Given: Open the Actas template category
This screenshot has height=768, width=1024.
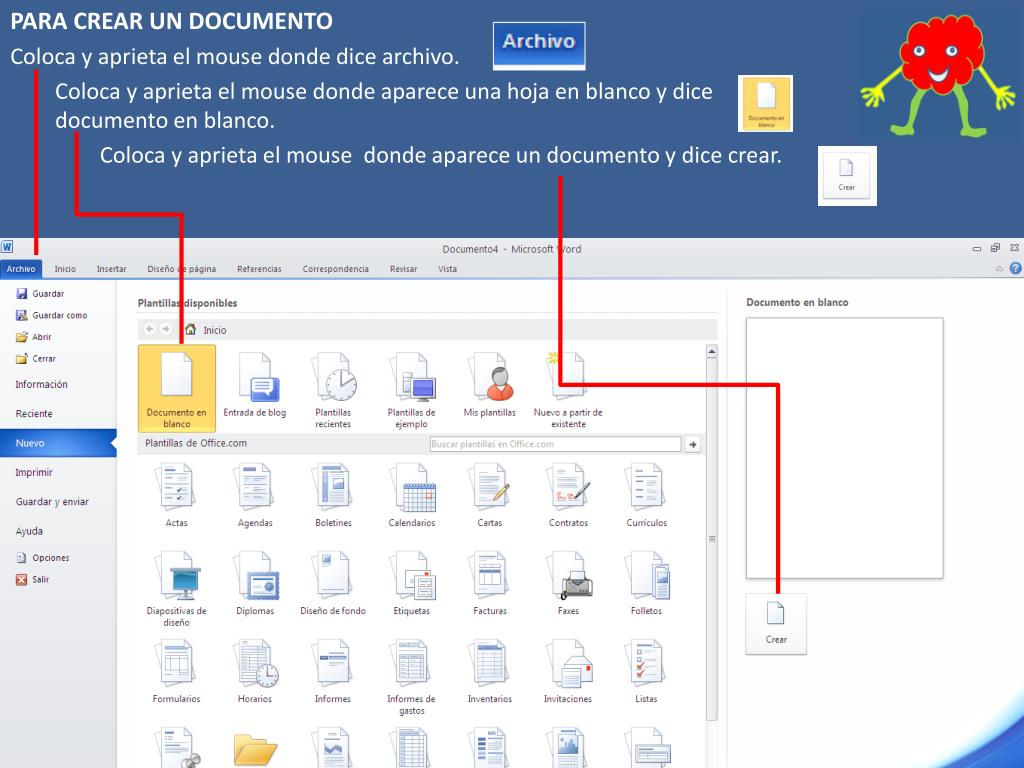Looking at the screenshot, I should tap(176, 494).
